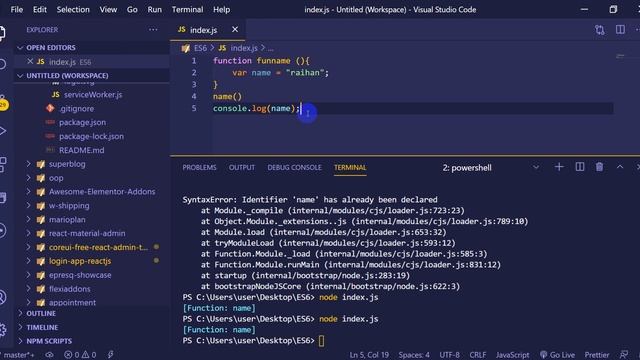Click Go Live in status bar
This screenshot has height=360, width=640.
557,355
